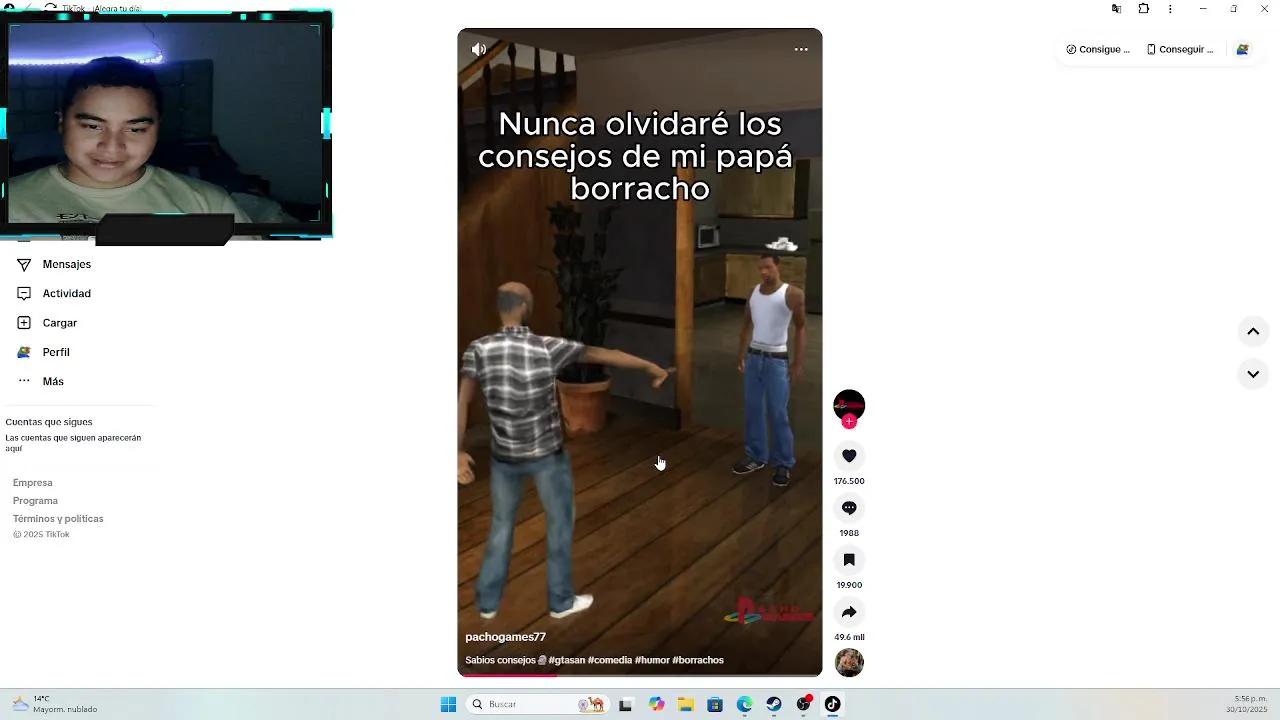Image resolution: width=1280 pixels, height=720 pixels.
Task: Open the #comedia hashtag
Action: click(x=610, y=660)
